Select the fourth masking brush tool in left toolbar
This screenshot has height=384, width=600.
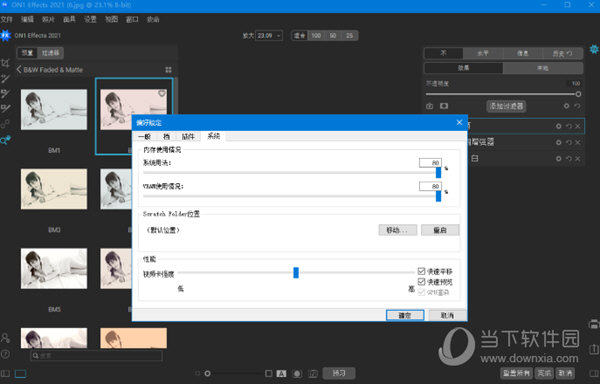[5, 109]
